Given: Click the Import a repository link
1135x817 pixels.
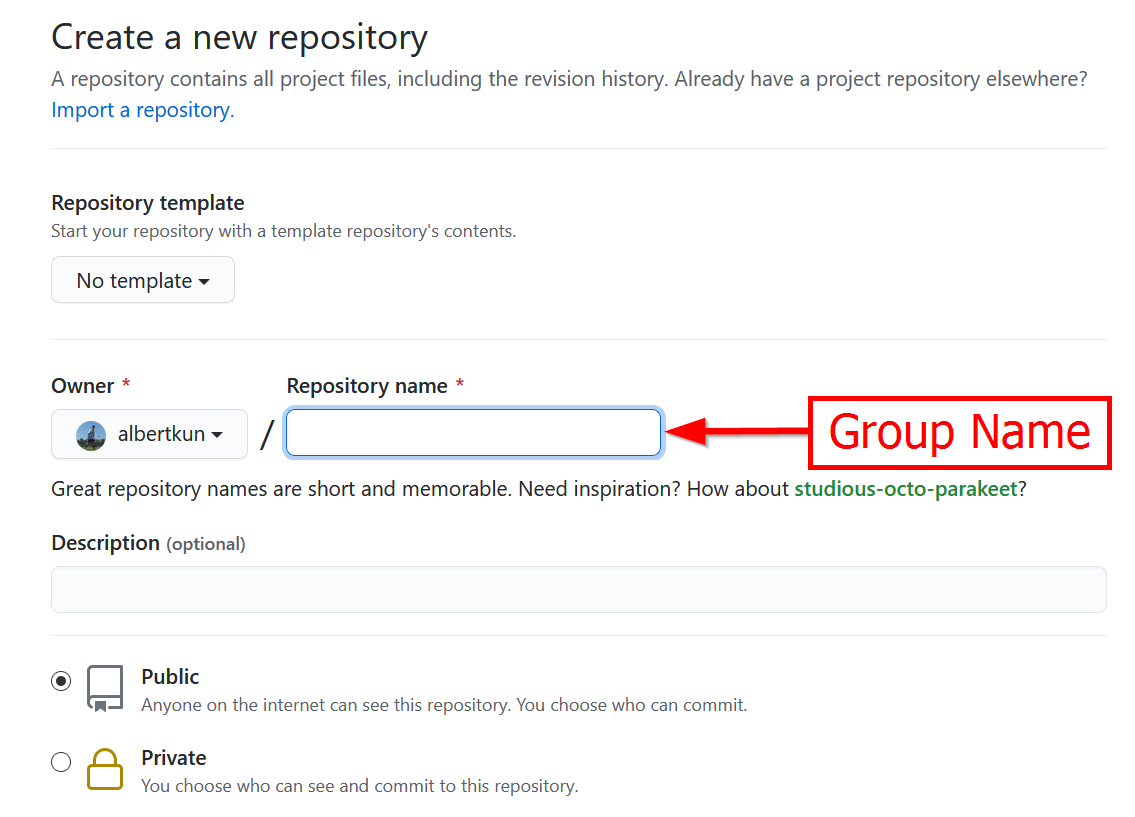Looking at the screenshot, I should [142, 110].
